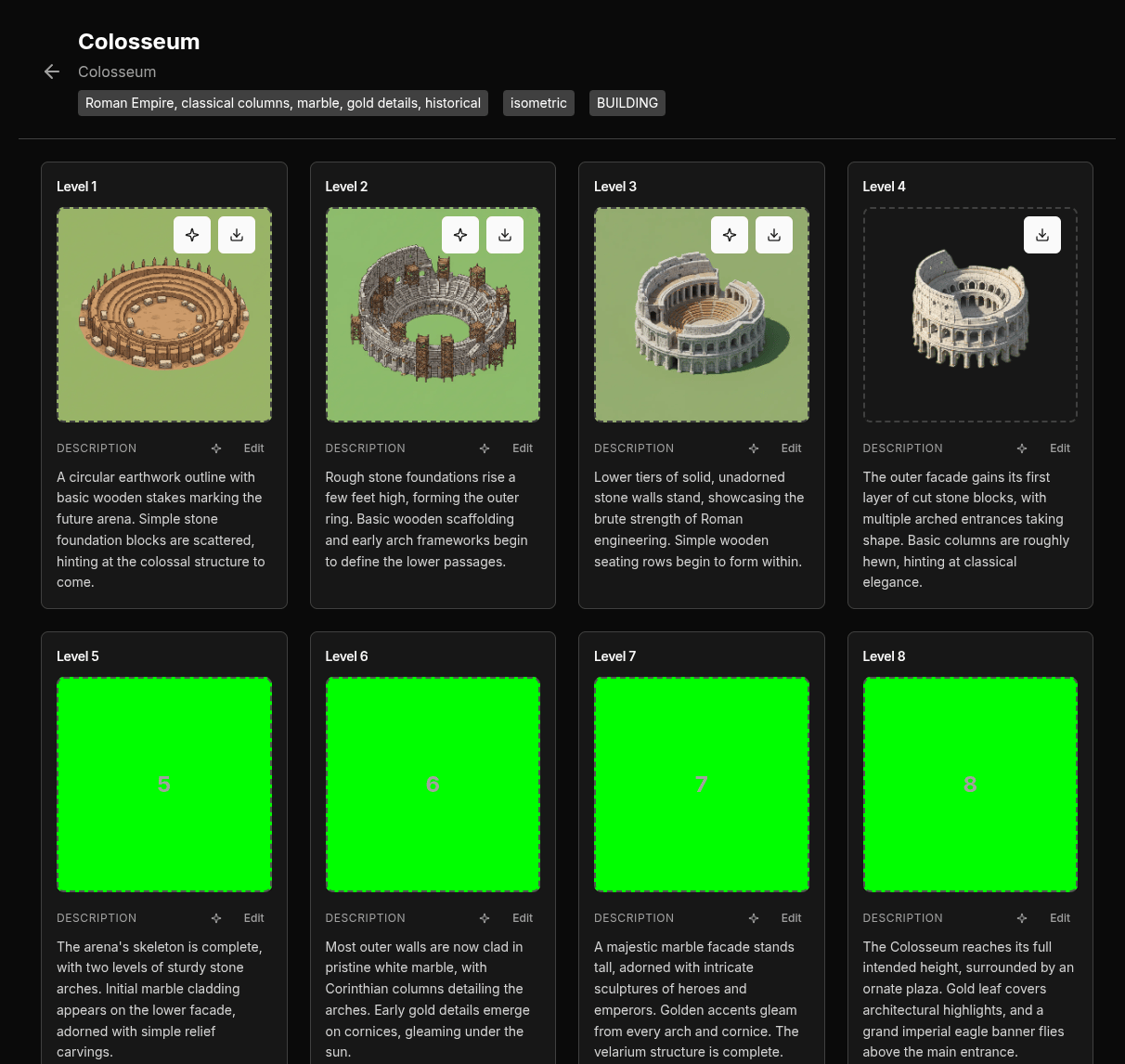This screenshot has width=1125, height=1064.
Task: Regenerate the Level 5 description with sparkle icon
Action: (x=216, y=918)
